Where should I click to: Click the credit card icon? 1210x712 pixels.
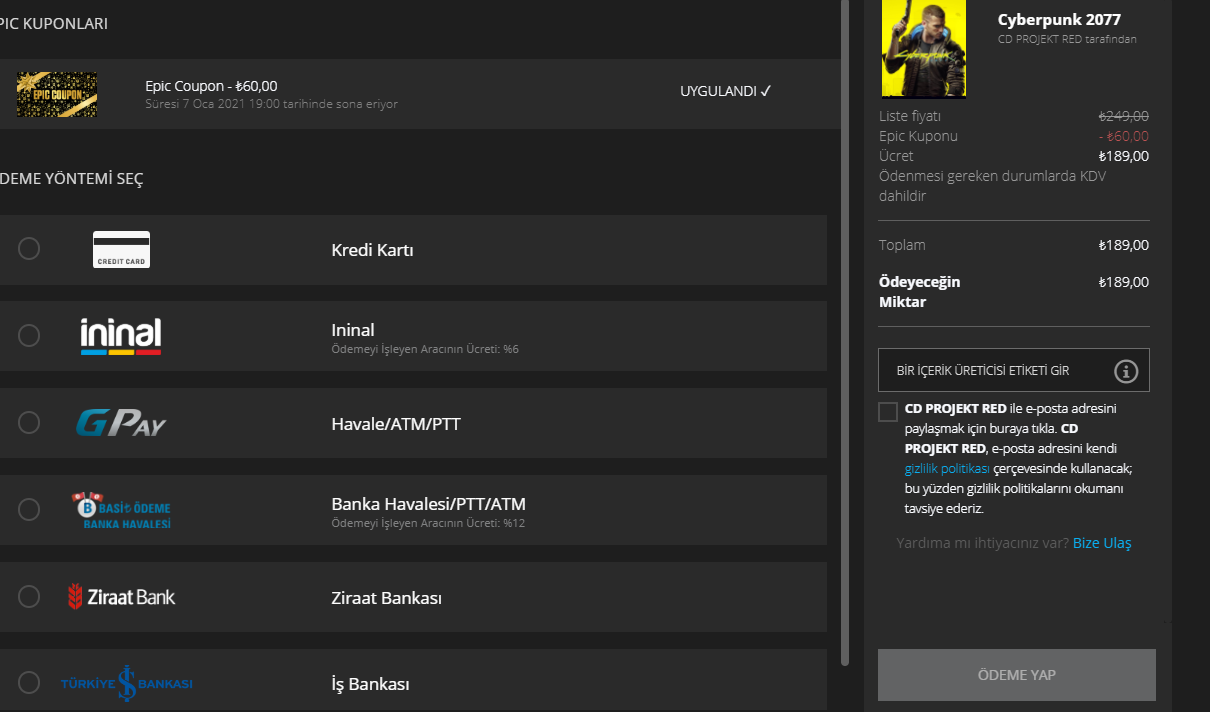121,250
